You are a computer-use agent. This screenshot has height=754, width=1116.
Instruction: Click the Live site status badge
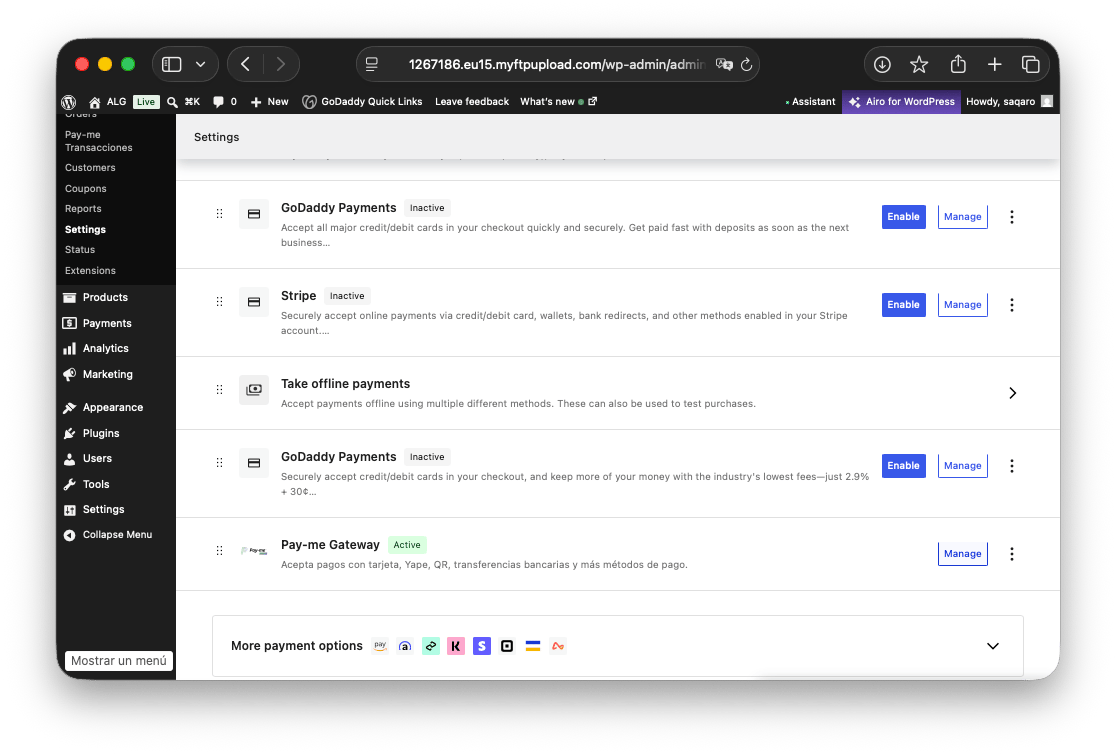point(146,102)
